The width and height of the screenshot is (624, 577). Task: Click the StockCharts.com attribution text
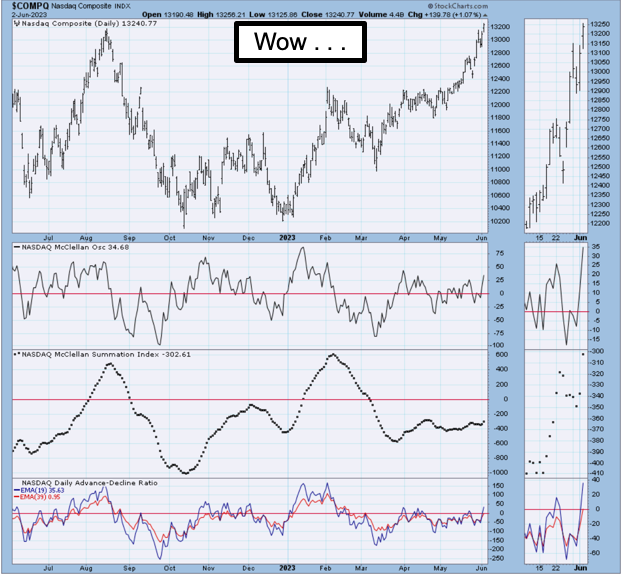pyautogui.click(x=458, y=6)
